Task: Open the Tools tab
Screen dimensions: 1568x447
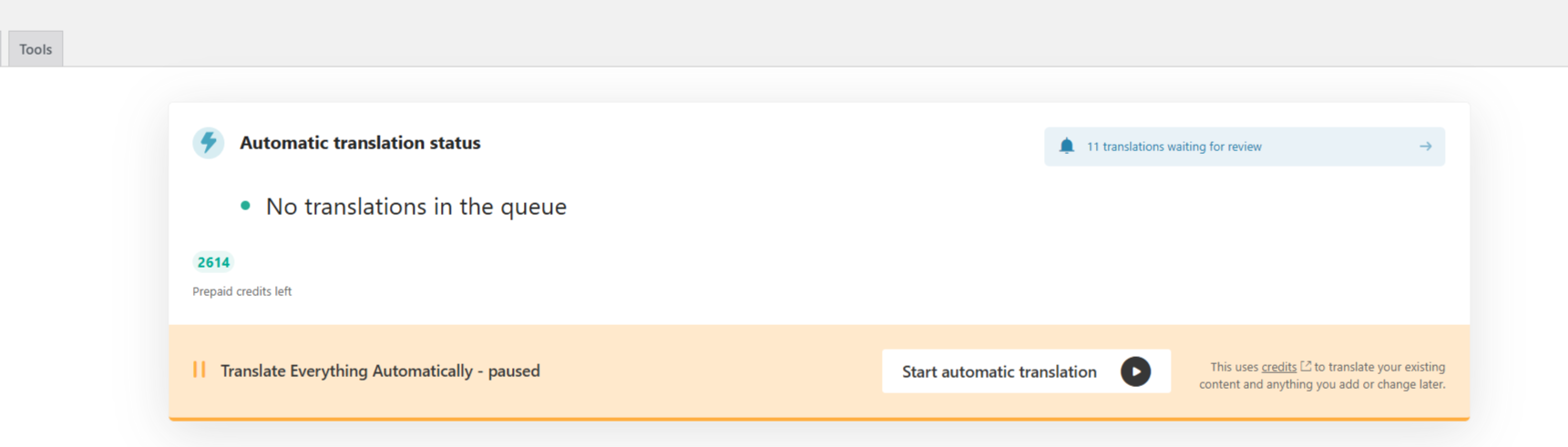Action: 36,49
